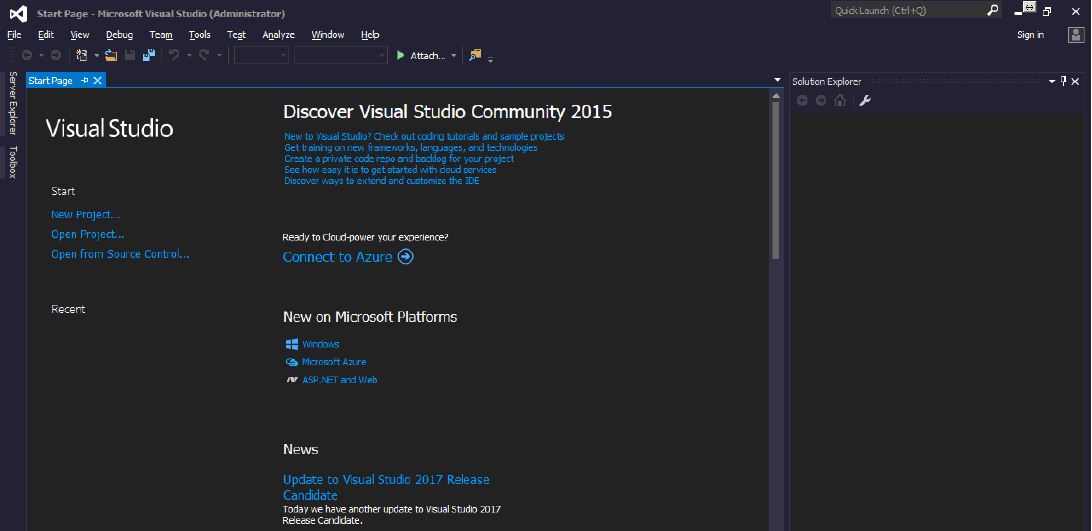This screenshot has width=1092, height=531.
Task: Click the Solution Explorer auto-hide pin
Action: [1063, 82]
